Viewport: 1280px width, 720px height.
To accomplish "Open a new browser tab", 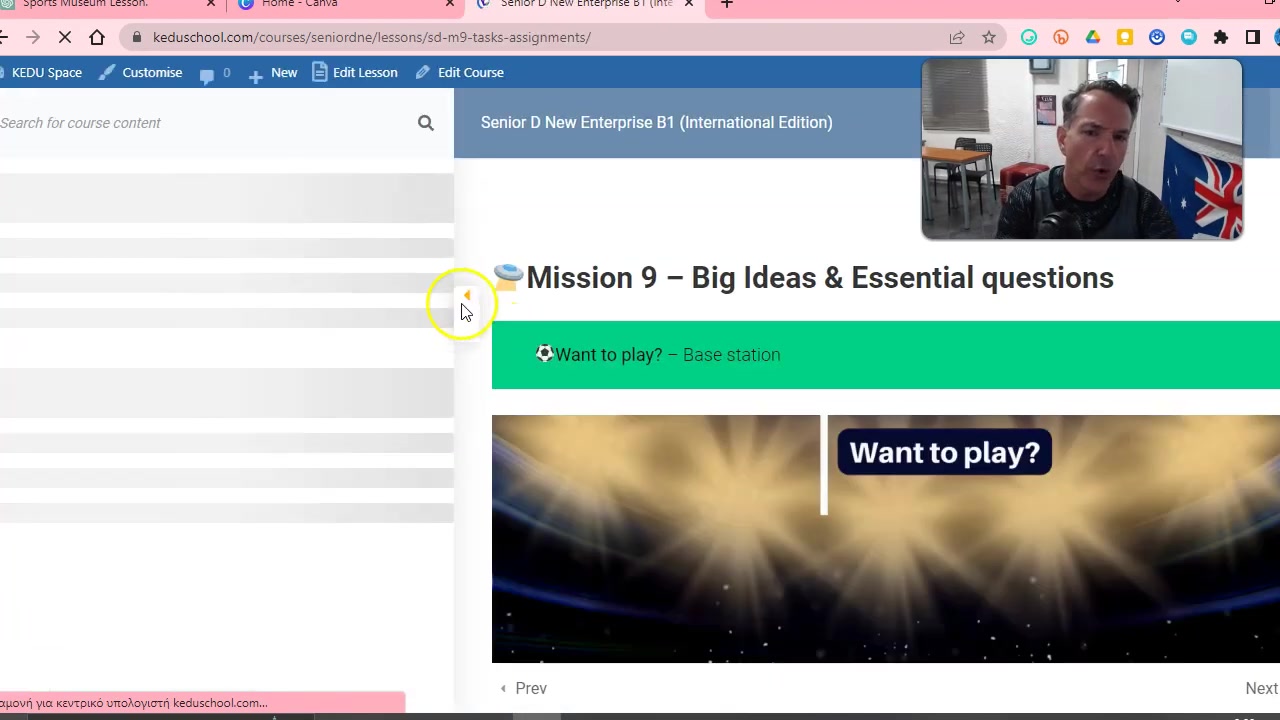I will [727, 4].
